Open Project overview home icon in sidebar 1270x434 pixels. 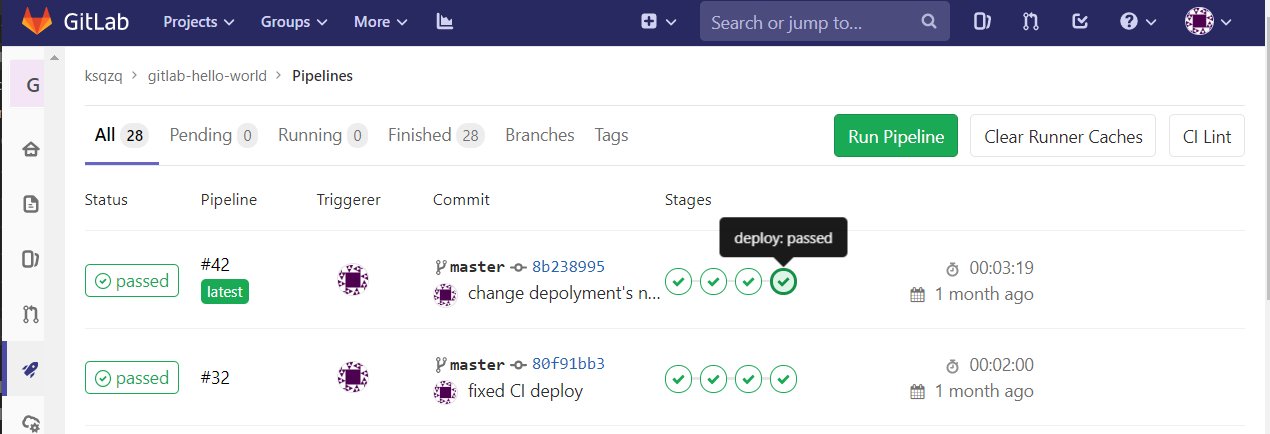31,150
